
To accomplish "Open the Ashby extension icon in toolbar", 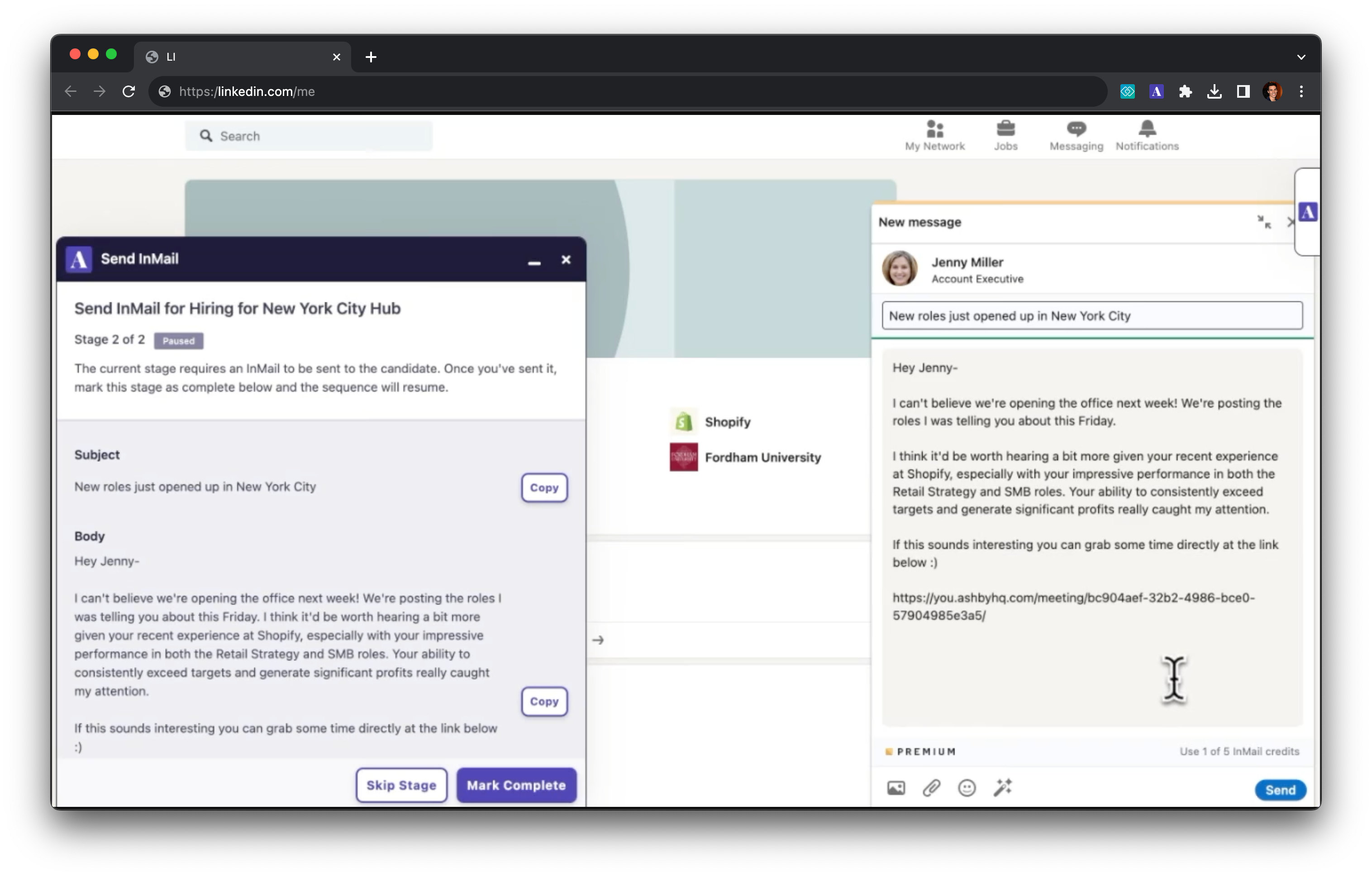I will [x=1156, y=92].
